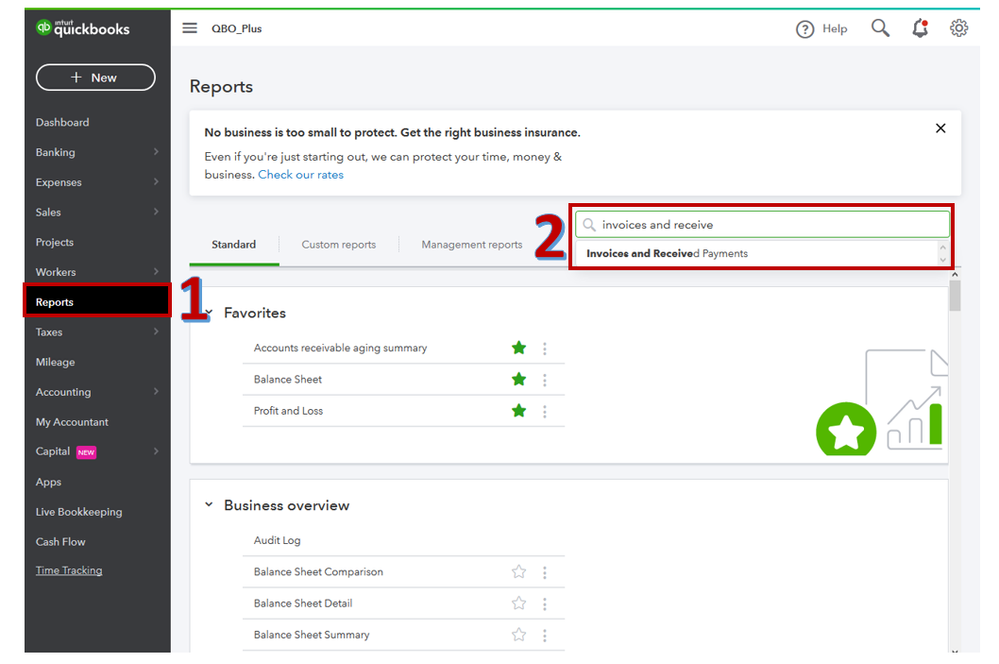Open the global search magnifier icon

coord(880,28)
